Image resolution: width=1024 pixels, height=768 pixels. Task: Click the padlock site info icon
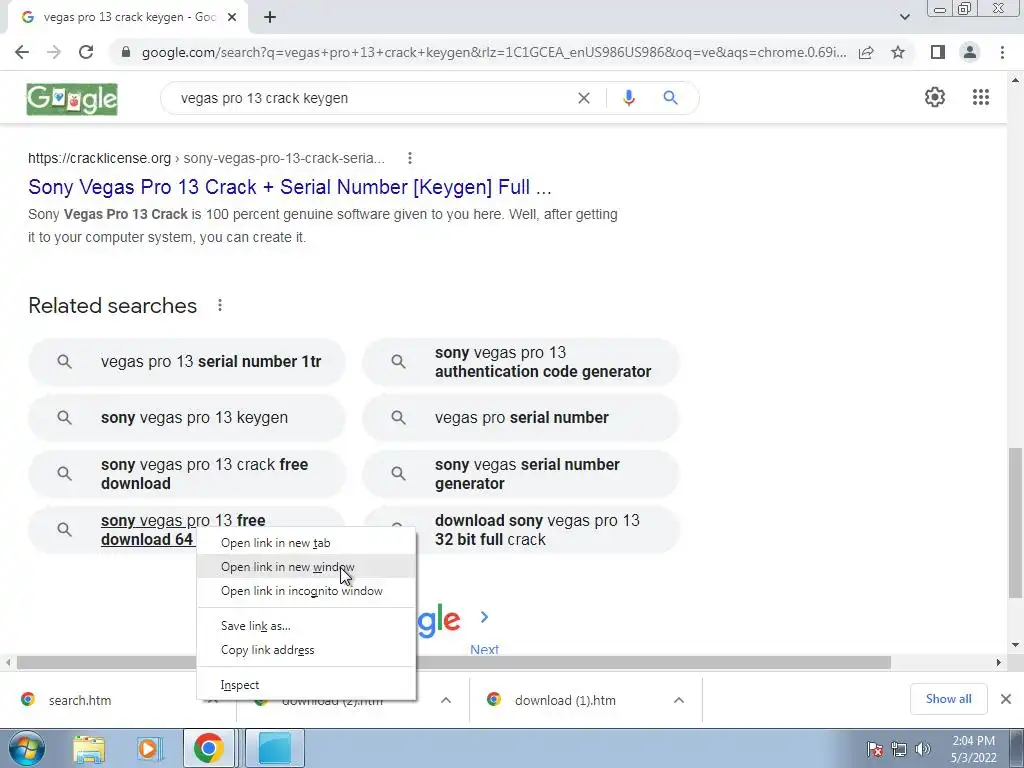click(126, 52)
